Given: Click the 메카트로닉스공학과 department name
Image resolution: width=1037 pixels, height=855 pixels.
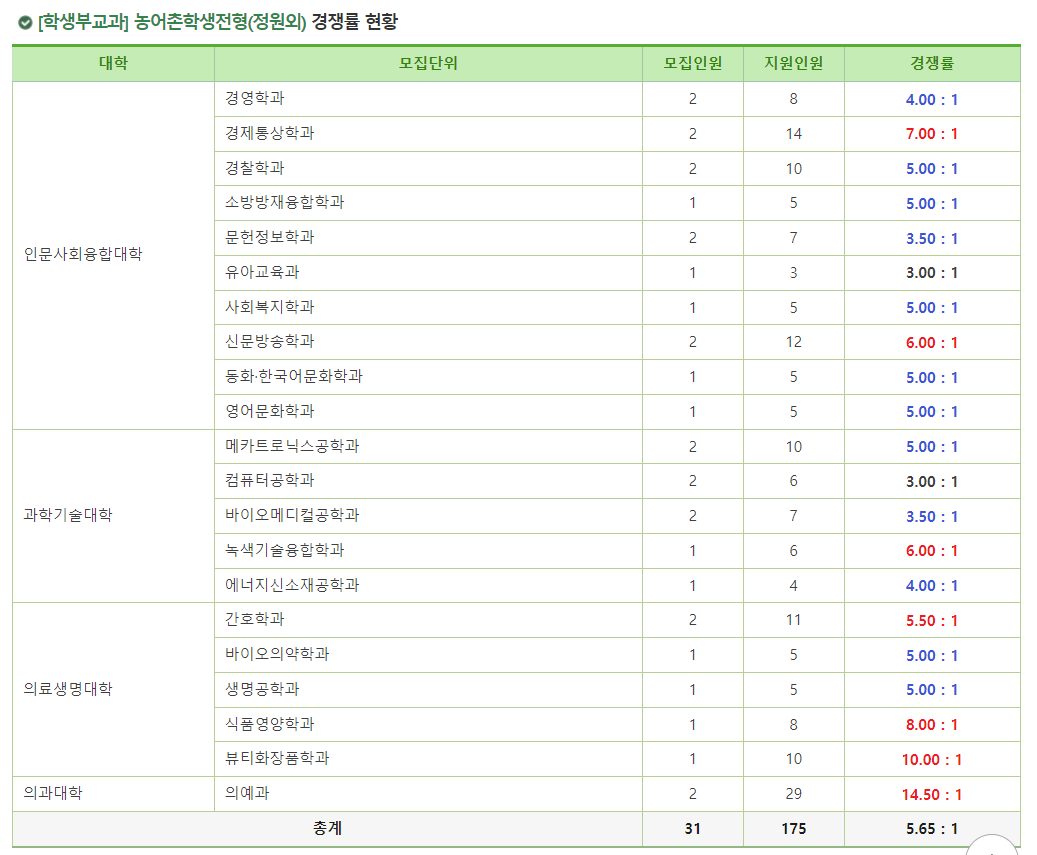Looking at the screenshot, I should coord(292,446).
